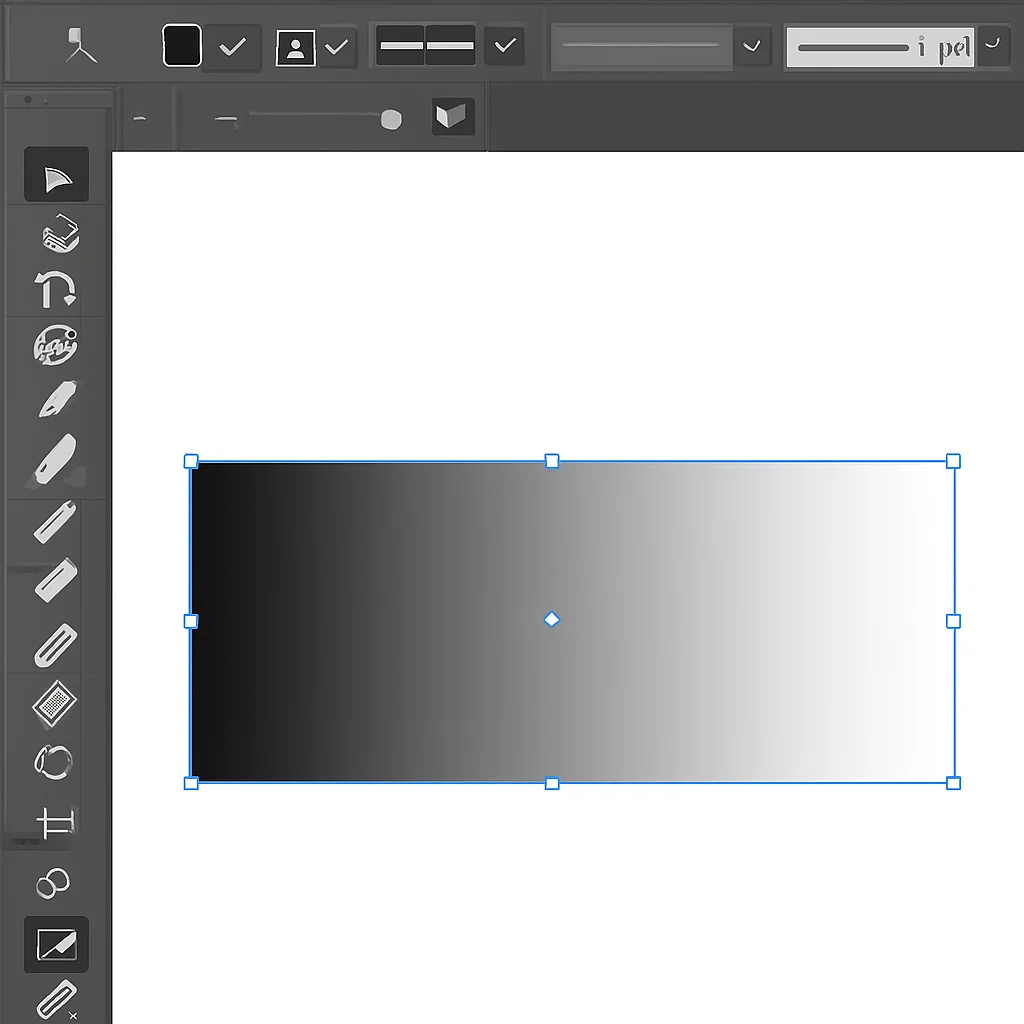Click the bottom-middle handle of the selection
This screenshot has width=1024, height=1024.
pyautogui.click(x=552, y=783)
